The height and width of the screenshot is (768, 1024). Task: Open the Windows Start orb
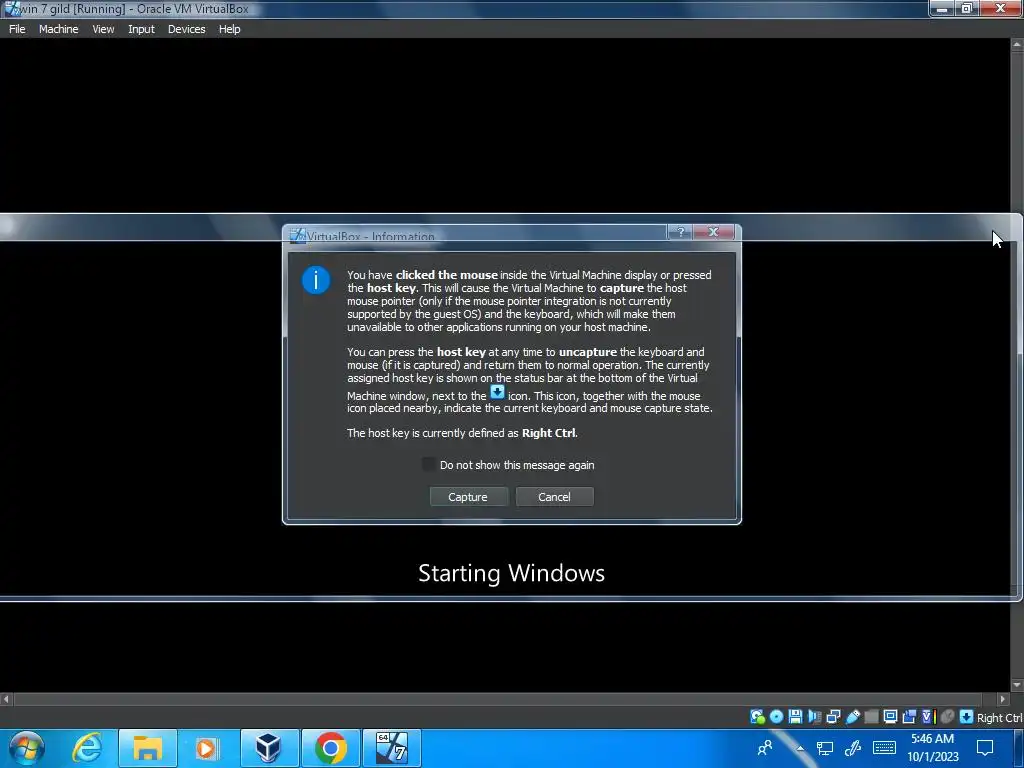point(26,748)
